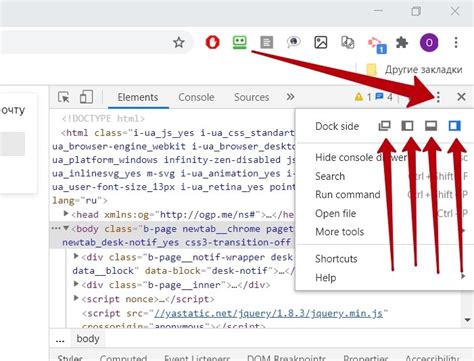
Task: Close the DevTools panel
Action: tap(461, 97)
